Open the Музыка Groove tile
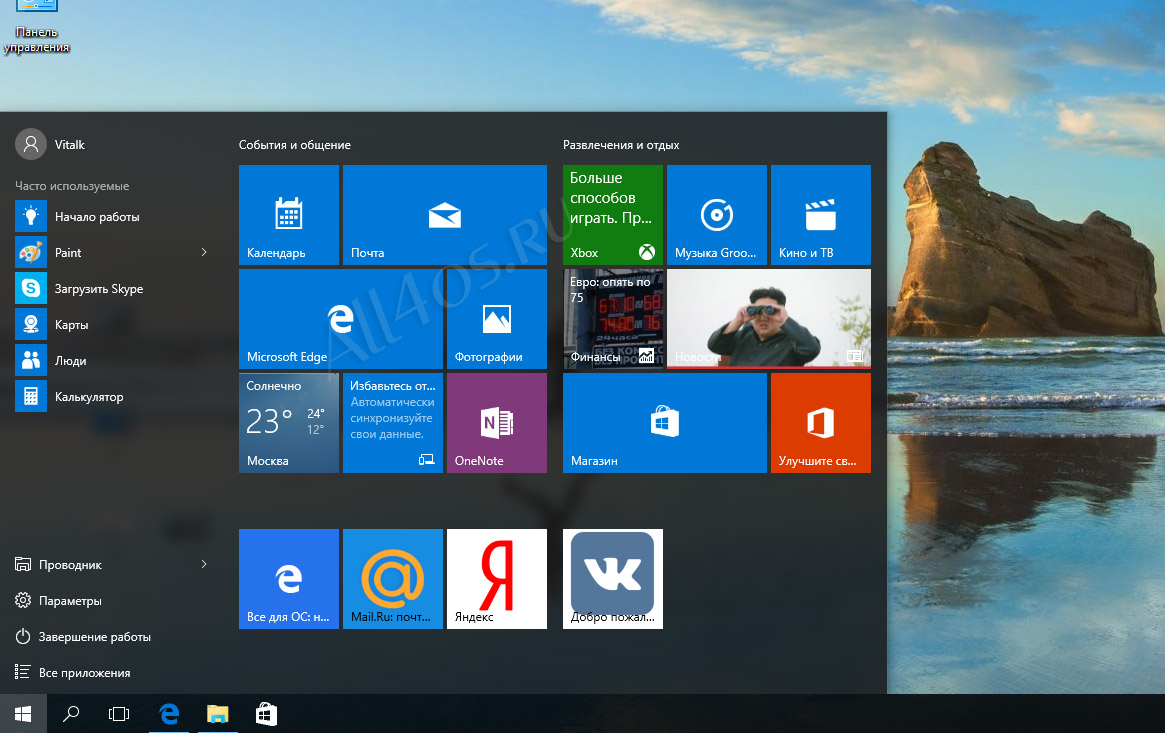Screen dimensions: 1165x733 pyautogui.click(x=716, y=215)
